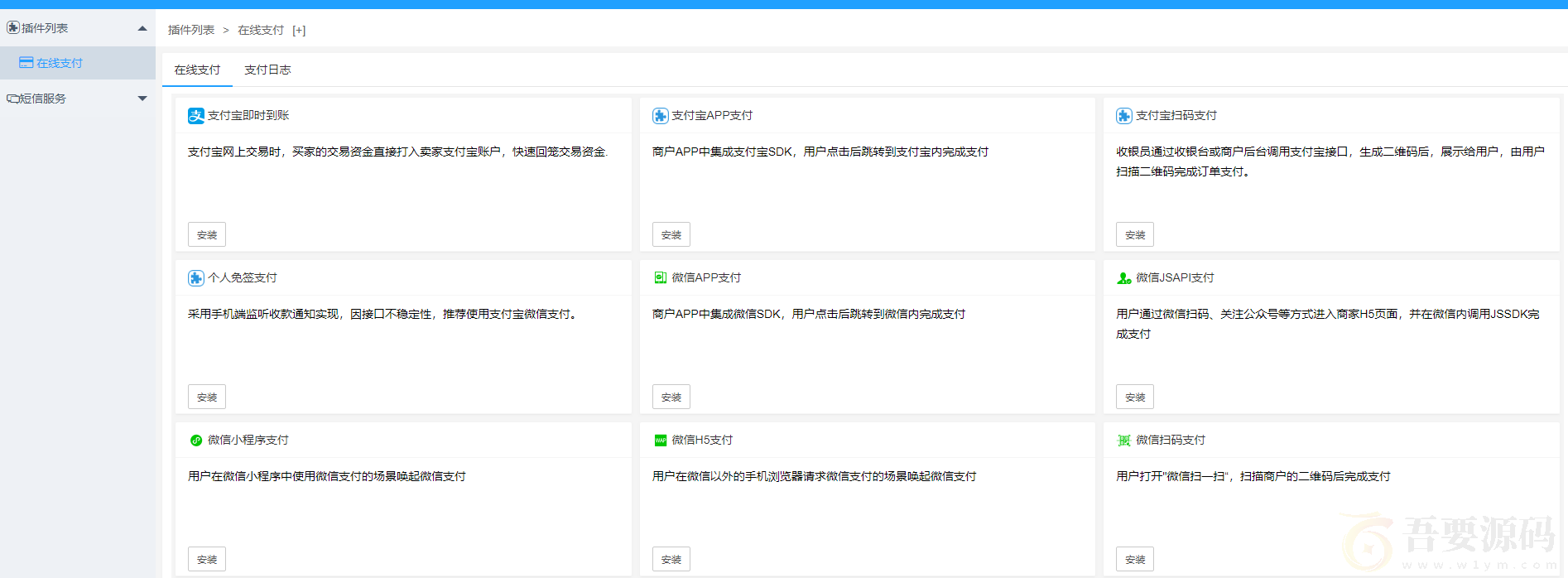Viewport: 1568px width, 578px height.
Task: Click the plugin icon beside 支付宝APP支付
Action: (x=661, y=115)
